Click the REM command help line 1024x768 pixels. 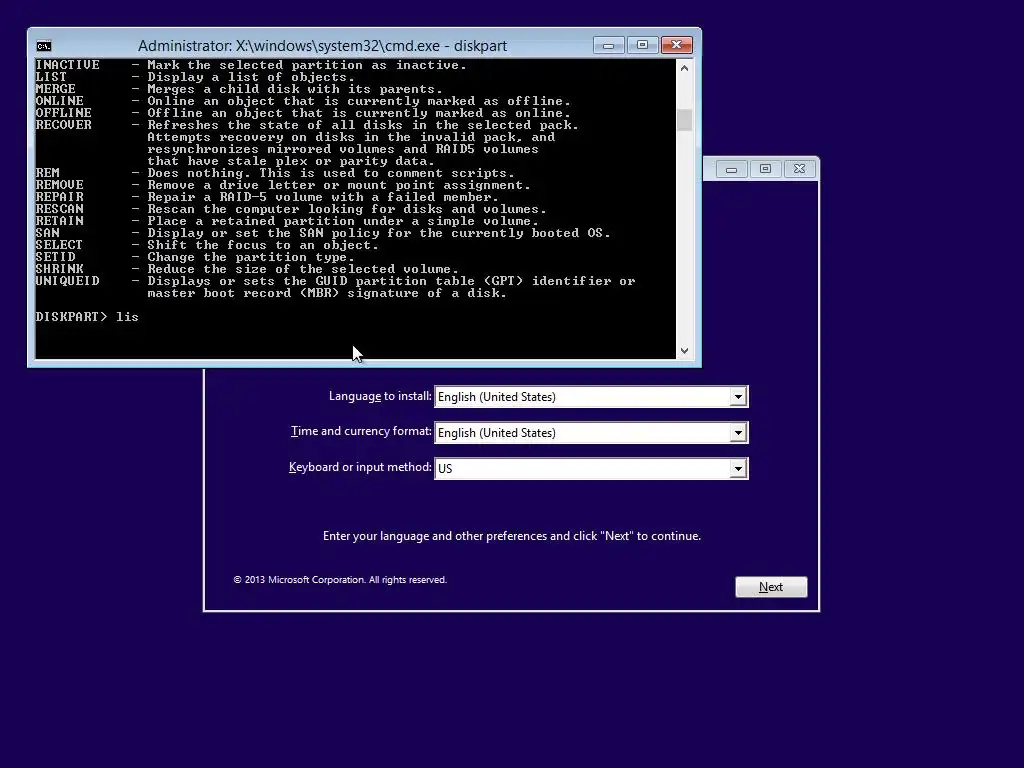[275, 173]
